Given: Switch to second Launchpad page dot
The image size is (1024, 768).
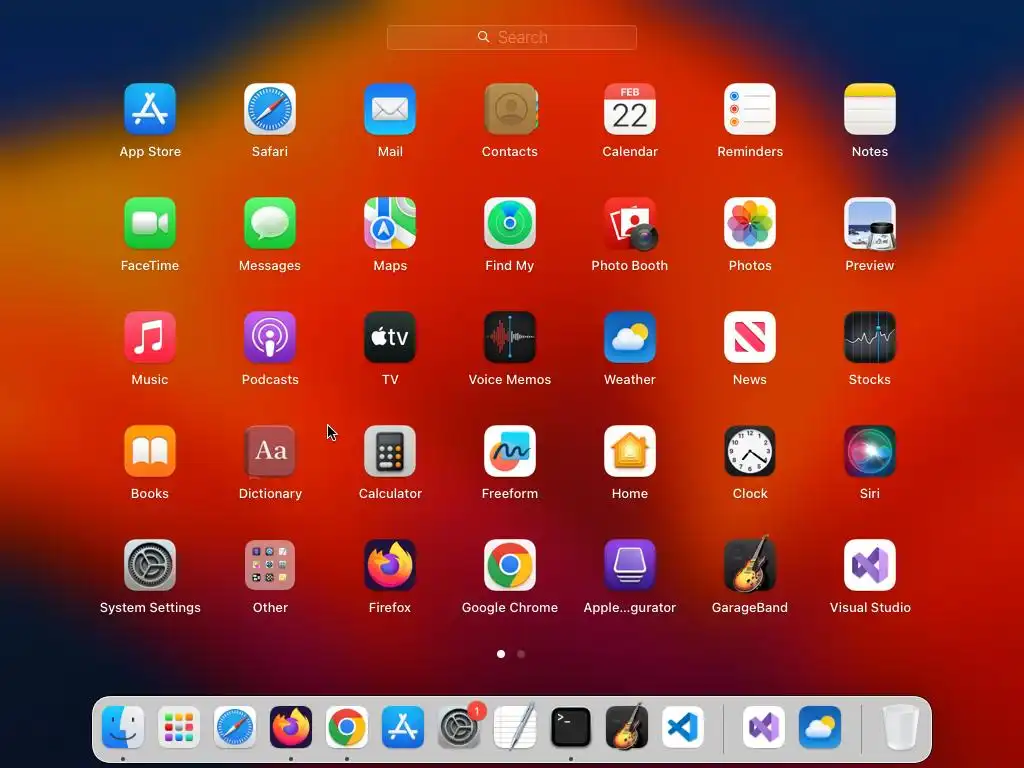Looking at the screenshot, I should (521, 654).
